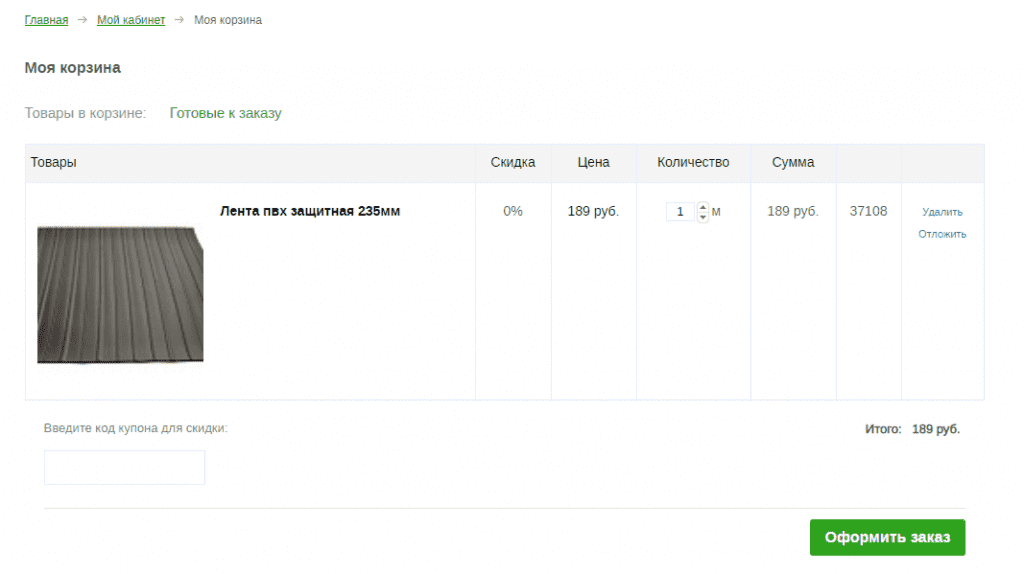Click the PVC tape product thumbnail
1024x574 pixels.
pyautogui.click(x=120, y=295)
